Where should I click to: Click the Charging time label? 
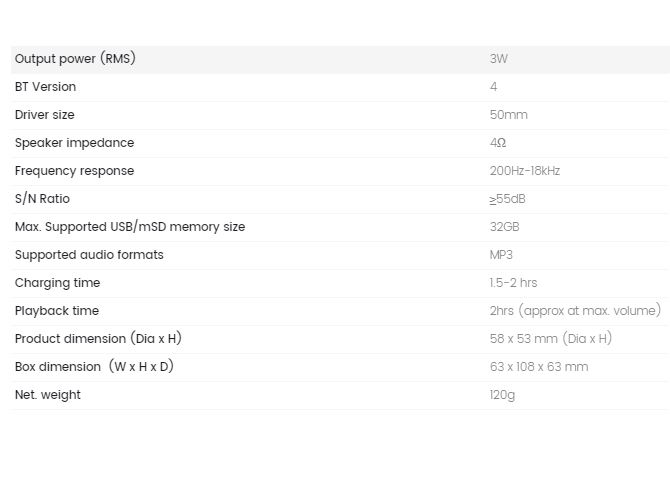click(57, 283)
